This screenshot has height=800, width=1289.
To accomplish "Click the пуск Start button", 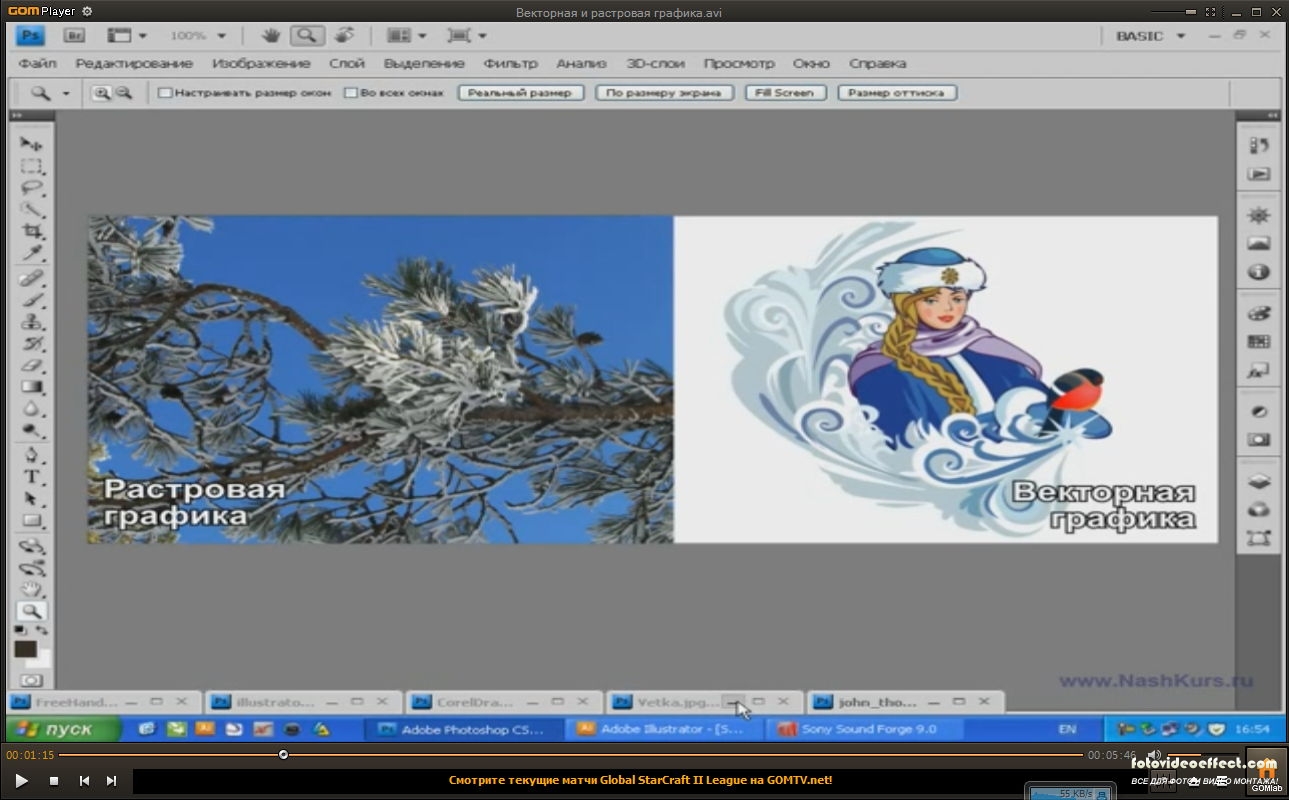I will [64, 729].
